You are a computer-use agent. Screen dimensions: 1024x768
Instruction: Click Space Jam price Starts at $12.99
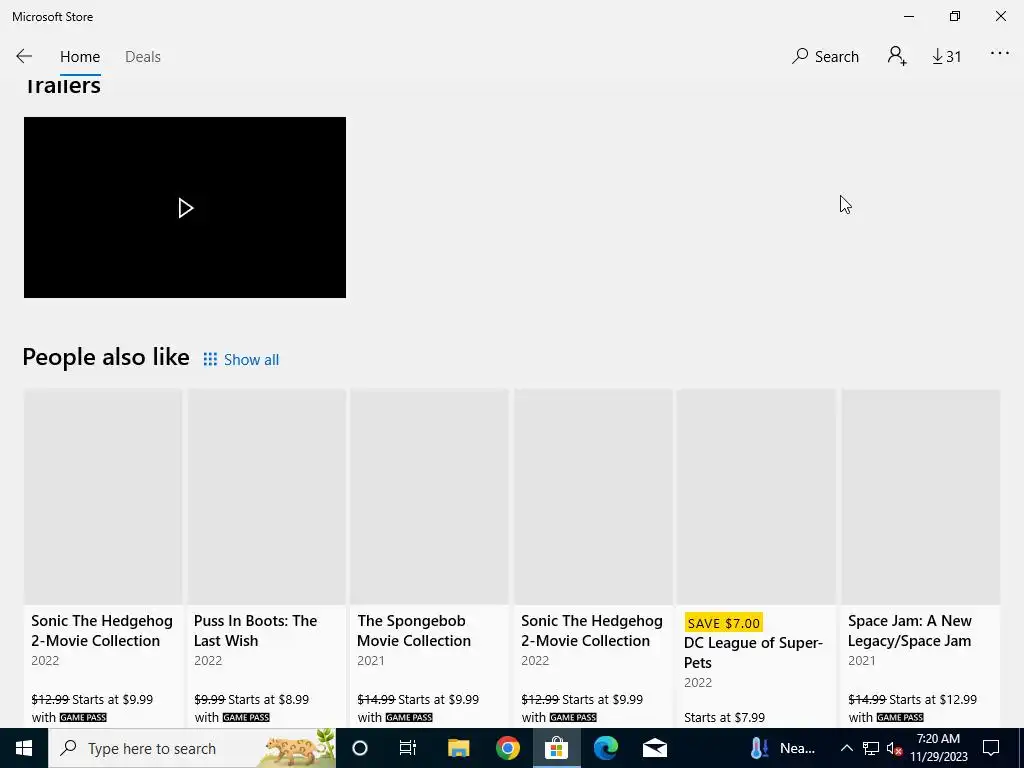[933, 699]
